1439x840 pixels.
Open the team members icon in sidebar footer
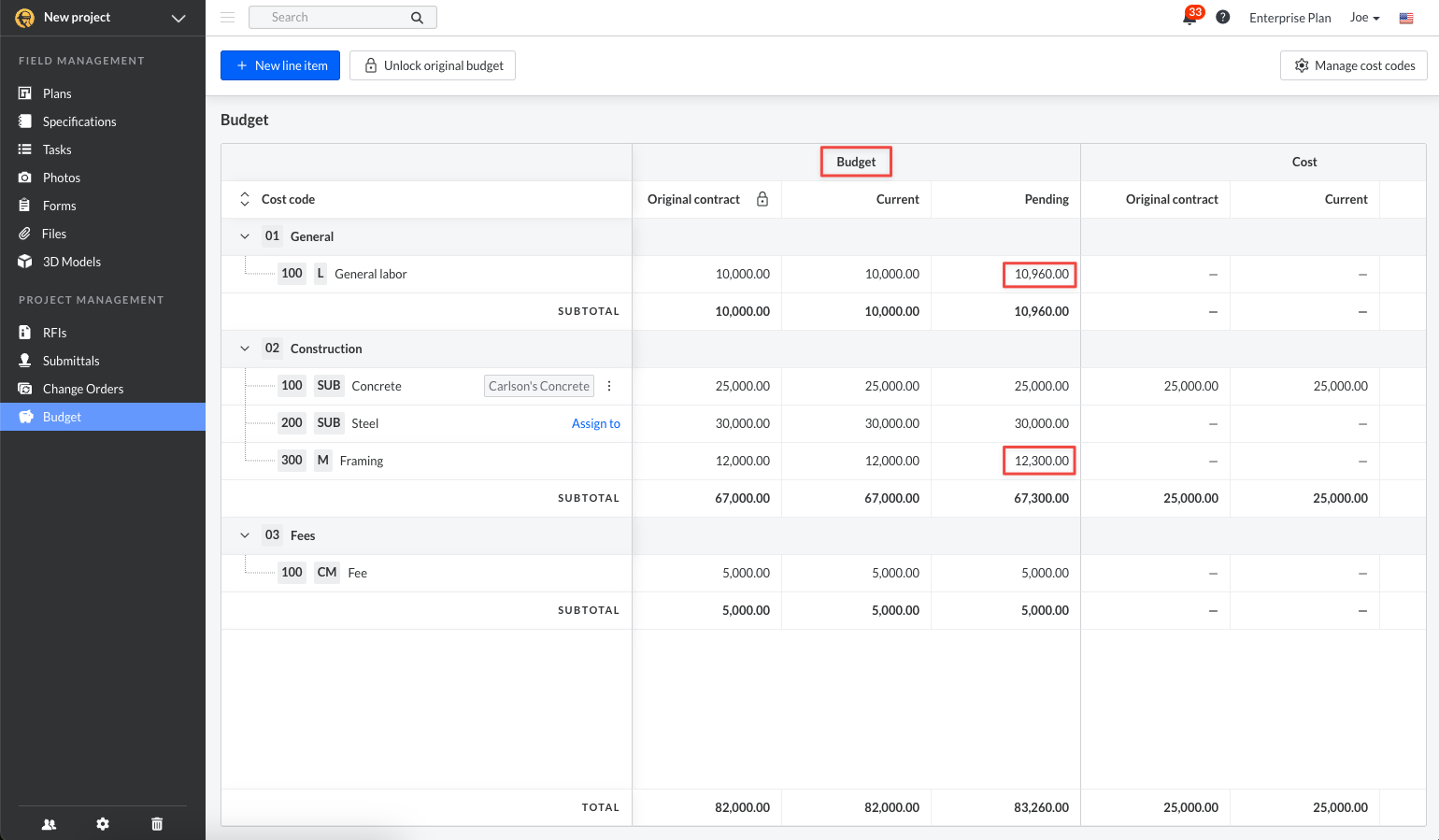point(50,824)
